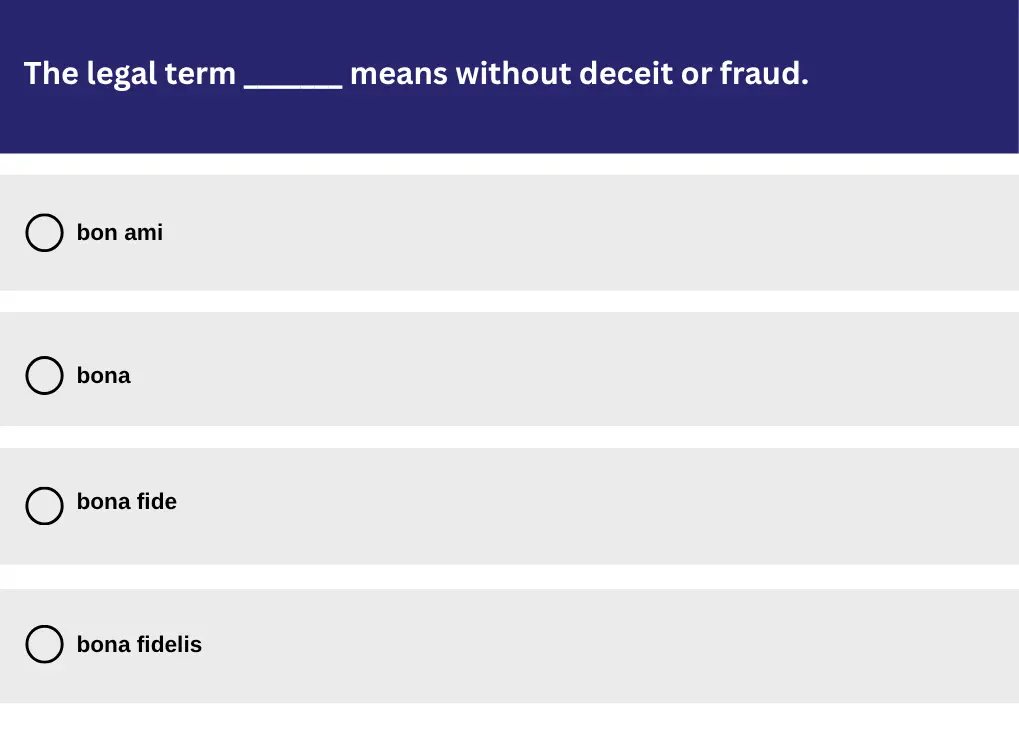This screenshot has width=1019, height=736.
Task: Click the word "deceit" in the heading
Action: tap(626, 74)
